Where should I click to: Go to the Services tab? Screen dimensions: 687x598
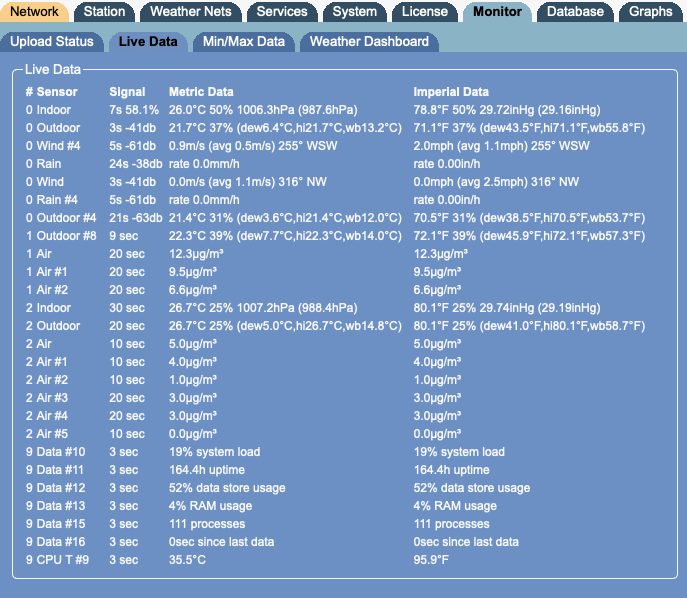pos(282,11)
